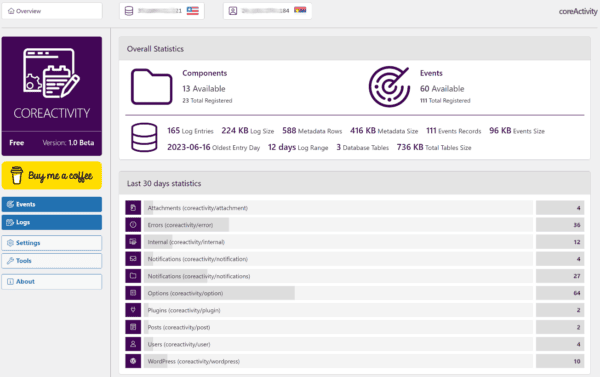
Task: Click Version 1.0 Beta label
Action: tap(68, 143)
